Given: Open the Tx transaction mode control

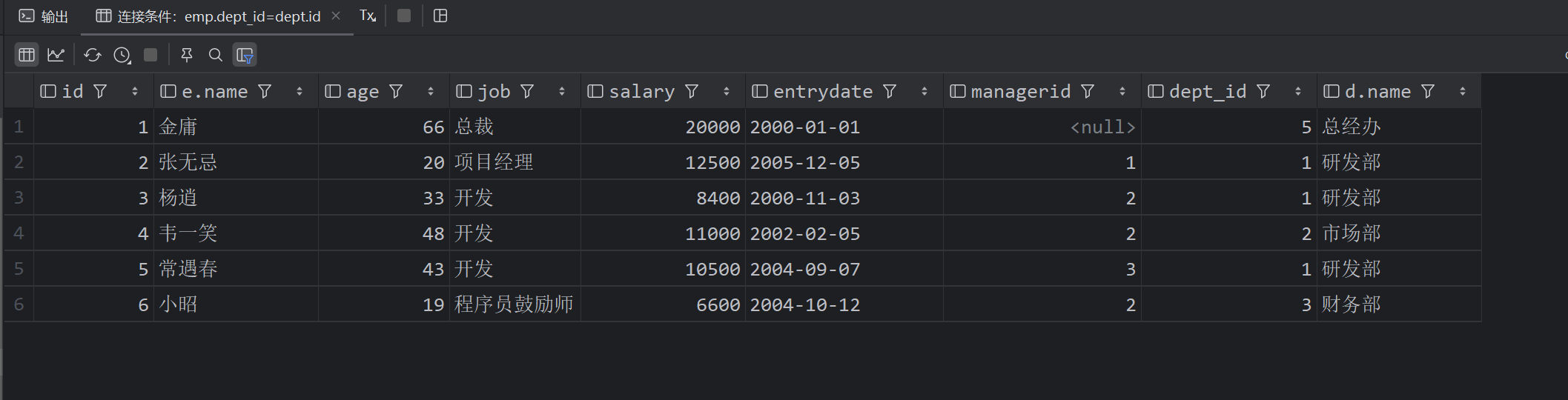Looking at the screenshot, I should point(368,16).
